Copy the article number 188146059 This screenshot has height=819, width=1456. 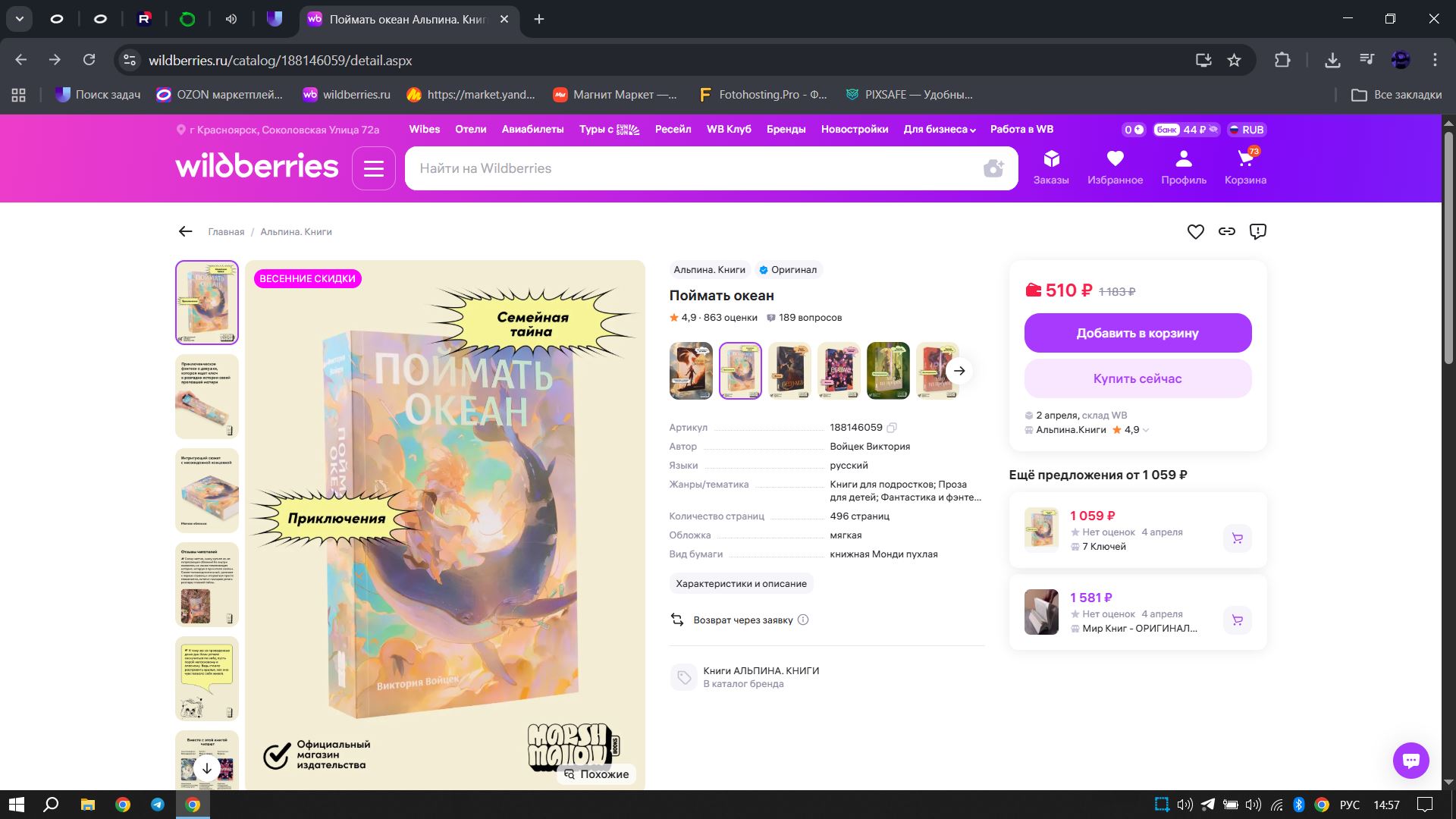click(893, 428)
